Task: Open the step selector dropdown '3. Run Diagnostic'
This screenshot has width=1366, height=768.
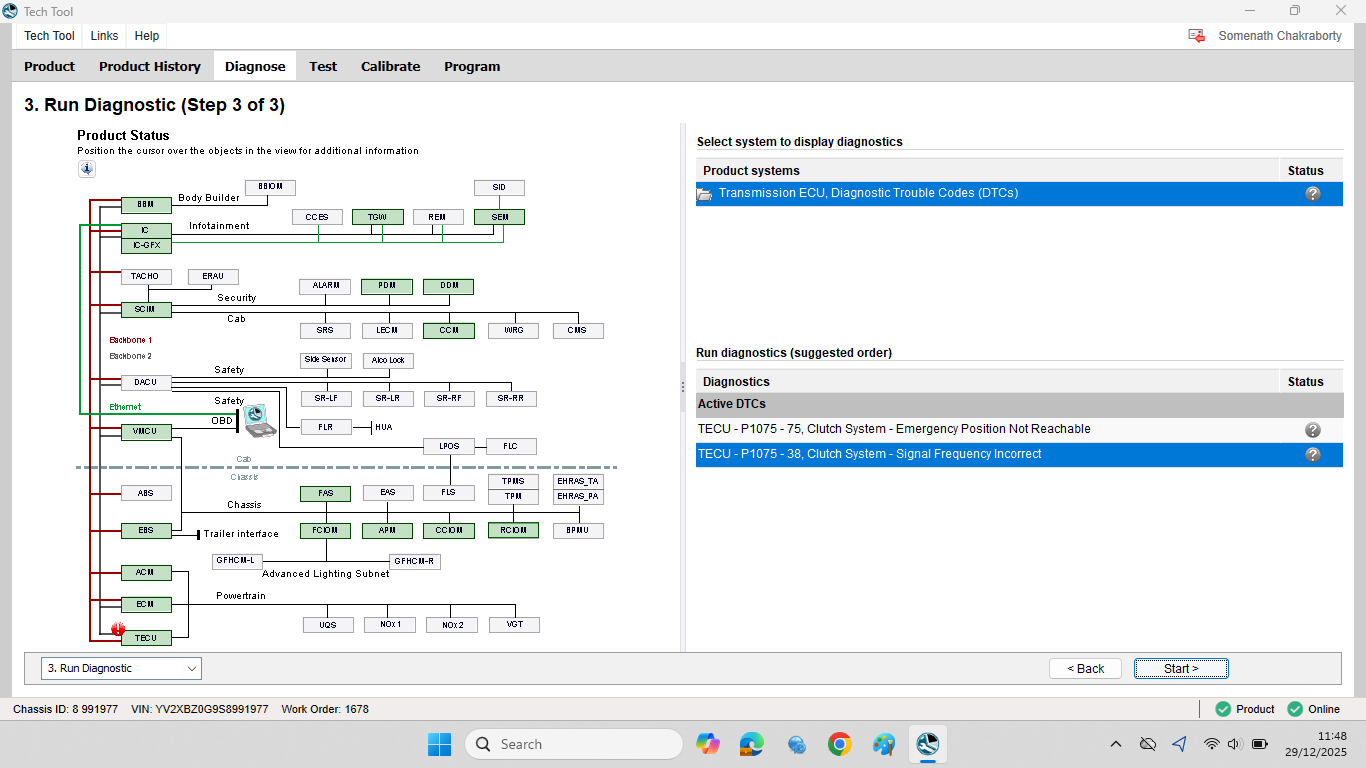Action: click(x=122, y=668)
